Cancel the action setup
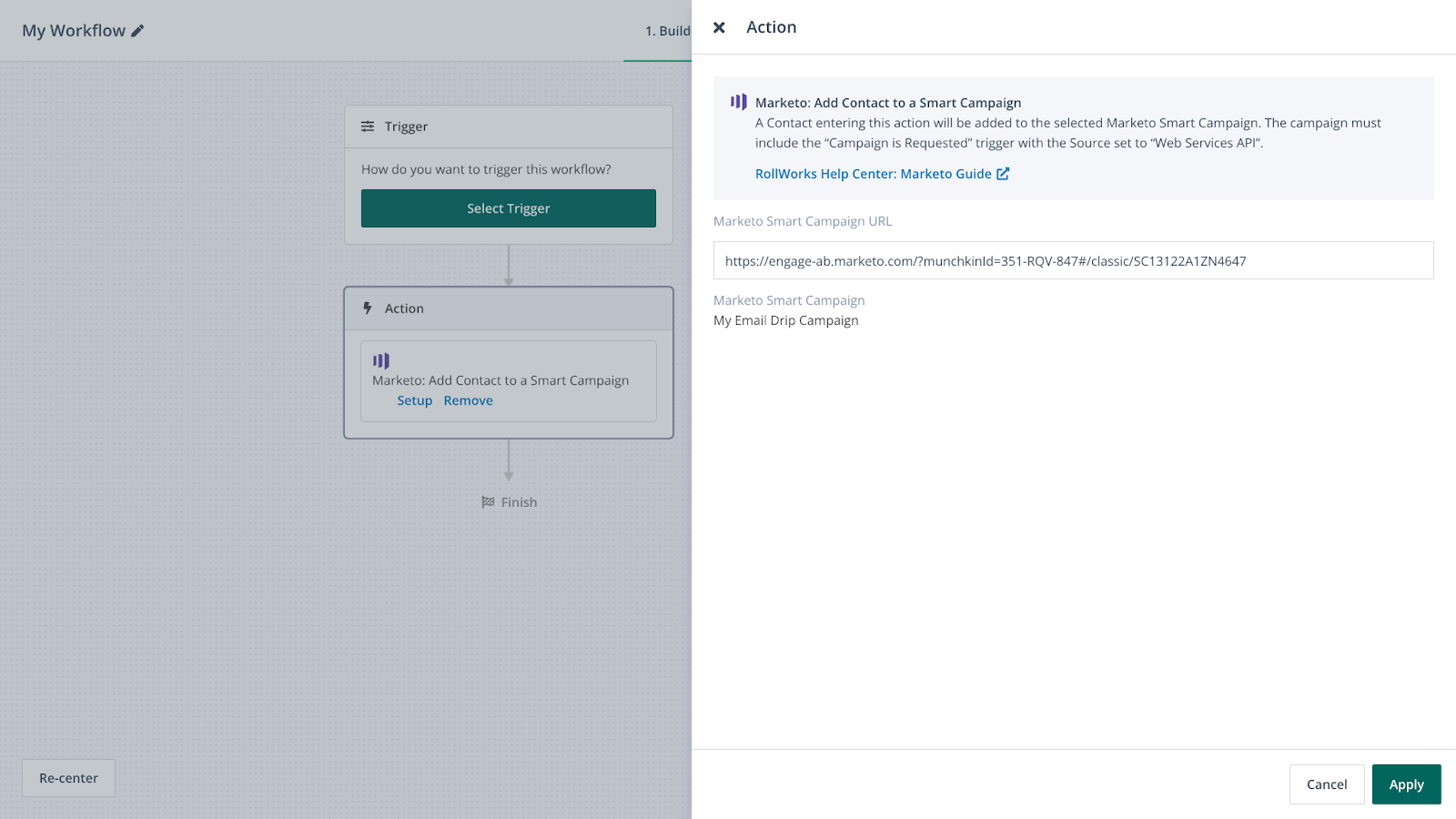The image size is (1456, 819). pyautogui.click(x=1327, y=784)
